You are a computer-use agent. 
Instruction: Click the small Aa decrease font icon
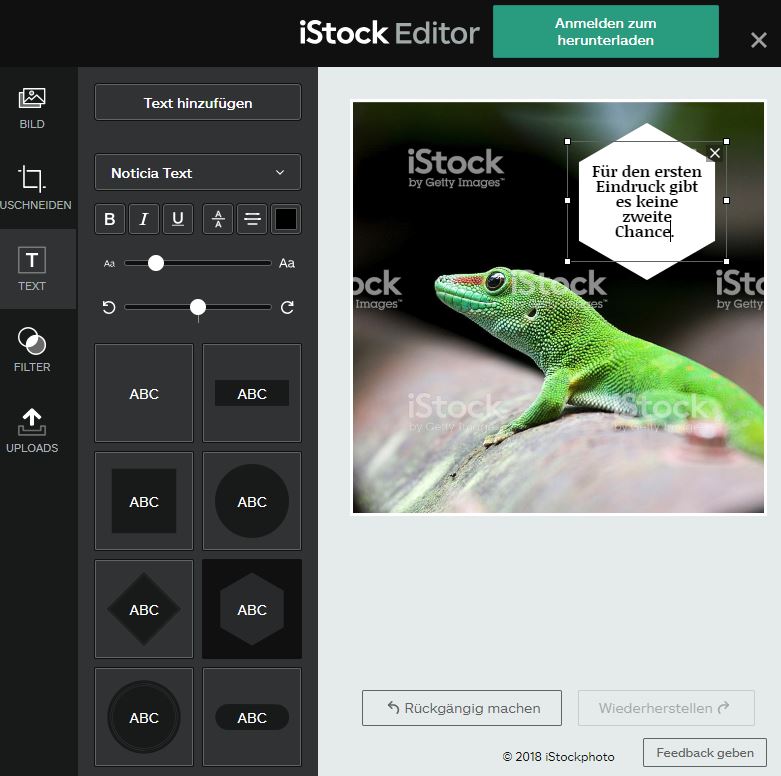click(x=109, y=263)
